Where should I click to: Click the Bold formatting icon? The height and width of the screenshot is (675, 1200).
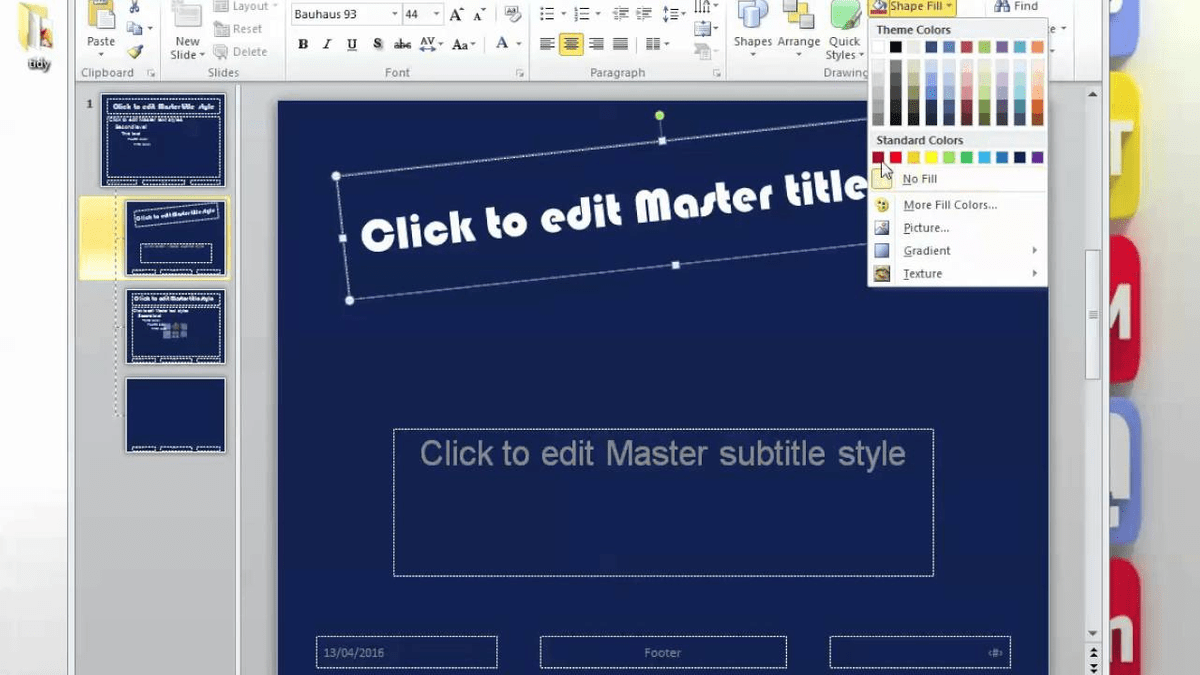(303, 45)
